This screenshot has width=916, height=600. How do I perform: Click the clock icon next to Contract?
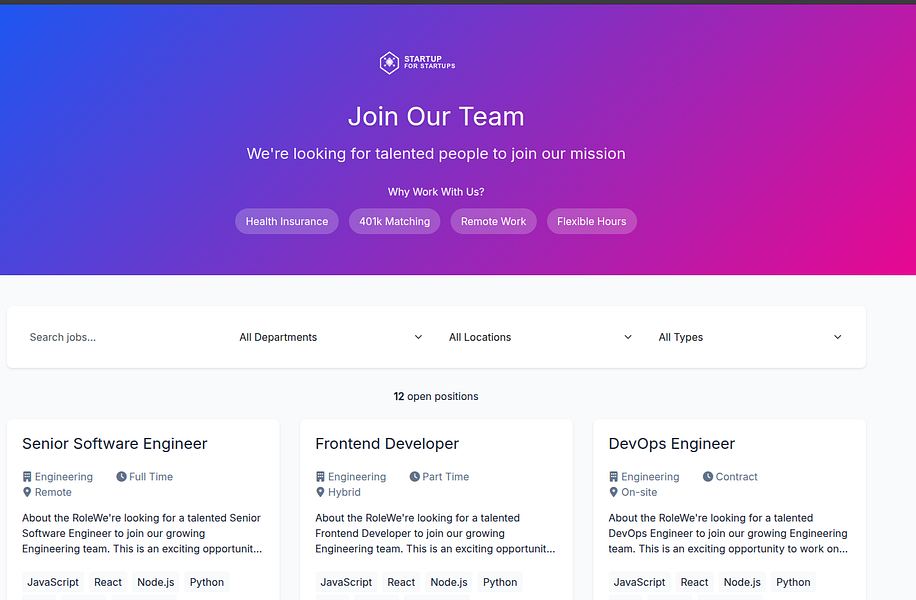(707, 477)
